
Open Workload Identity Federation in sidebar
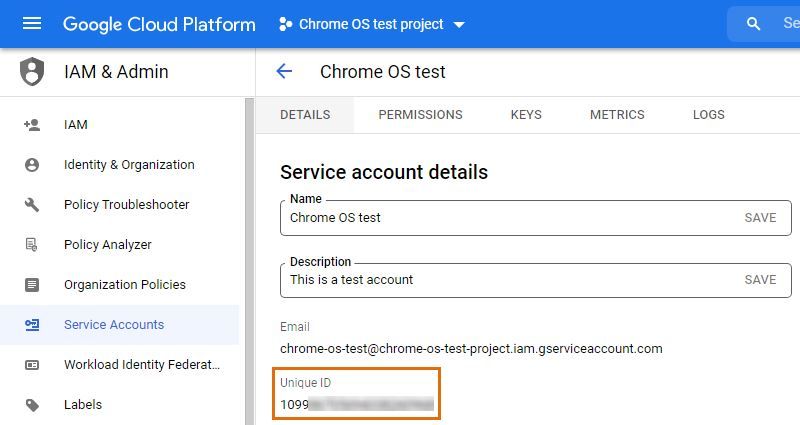pos(141,365)
